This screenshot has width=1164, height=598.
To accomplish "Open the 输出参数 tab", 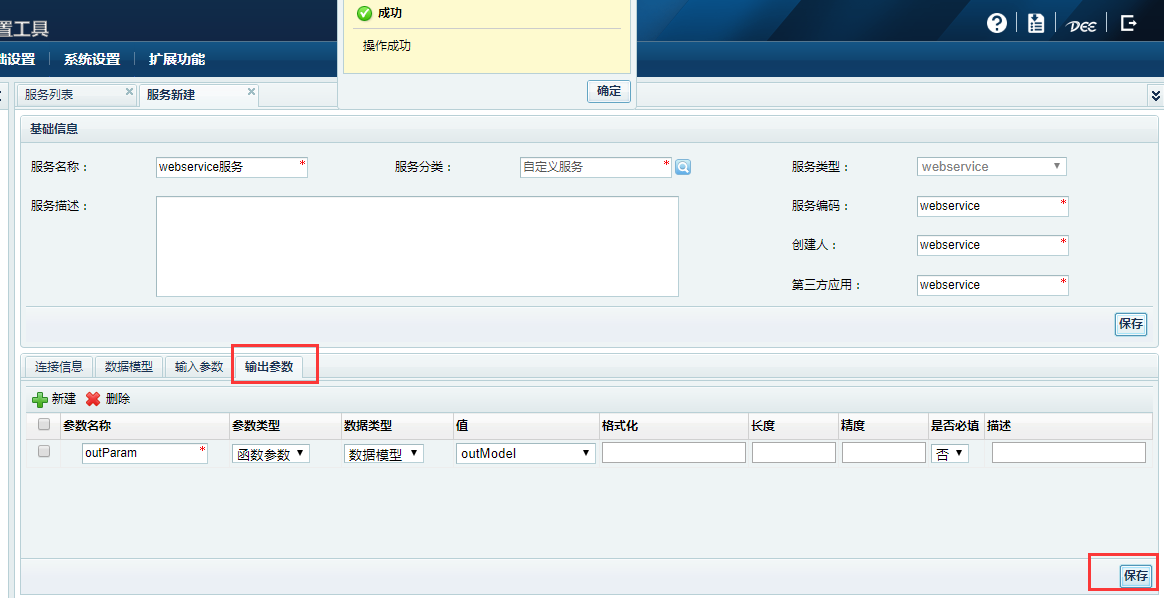I will [269, 367].
